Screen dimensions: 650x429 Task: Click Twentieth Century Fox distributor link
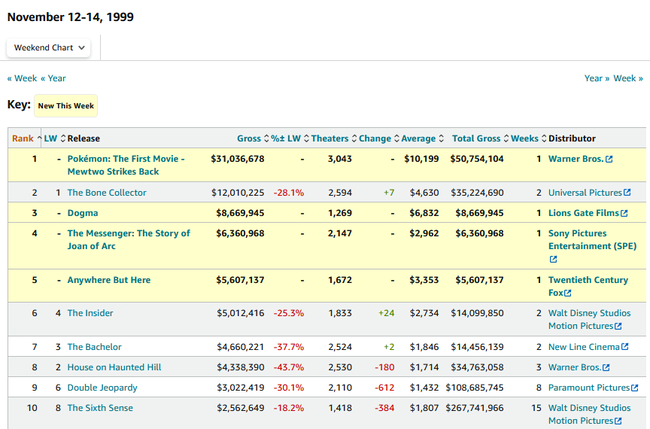tap(588, 286)
